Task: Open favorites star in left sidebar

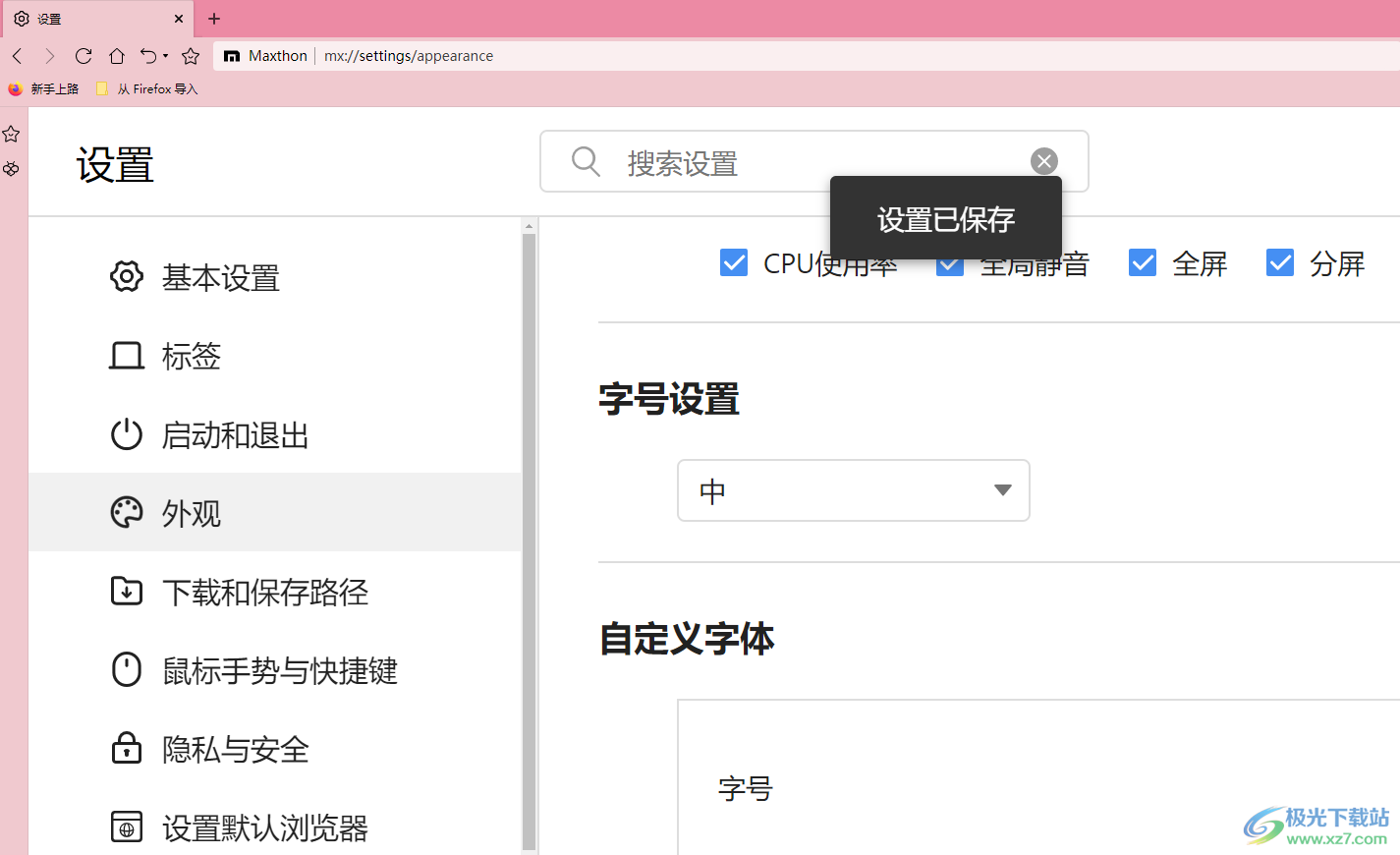Action: (x=12, y=134)
